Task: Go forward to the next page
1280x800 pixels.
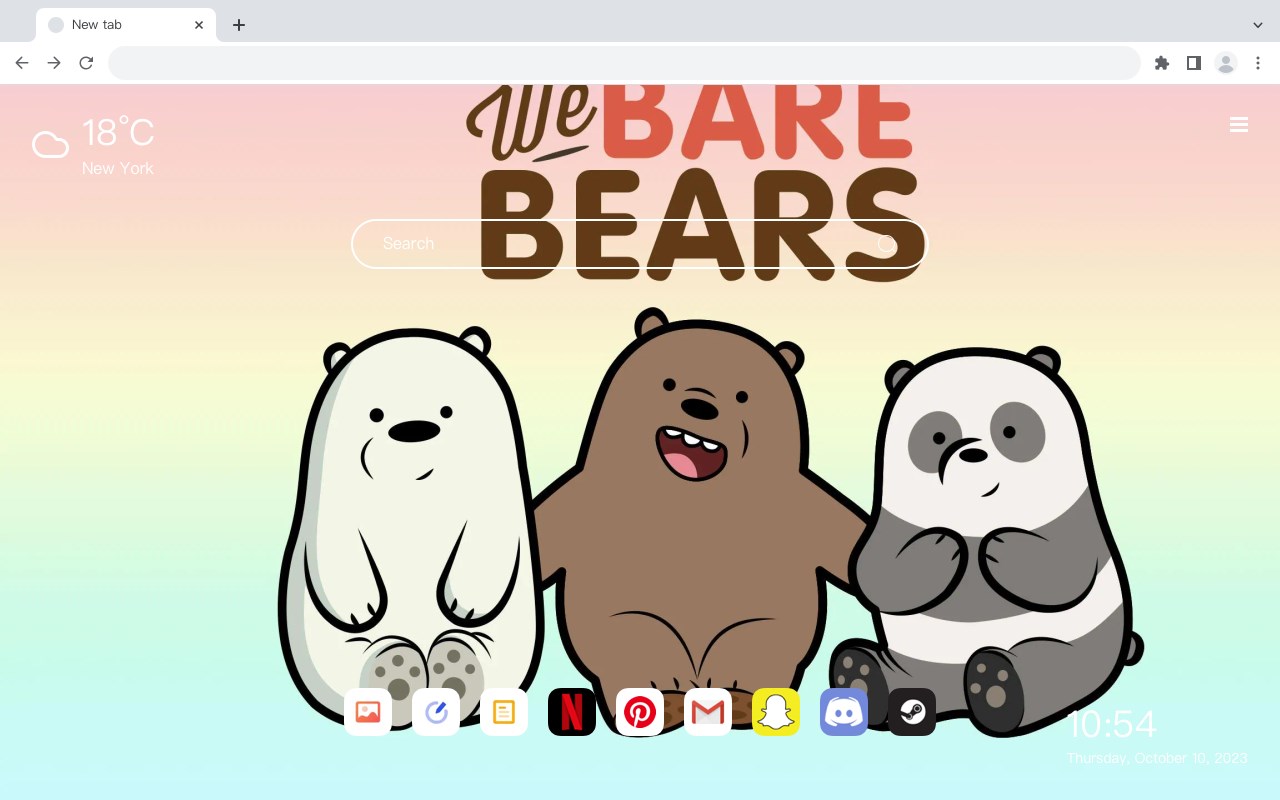Action: click(x=54, y=63)
